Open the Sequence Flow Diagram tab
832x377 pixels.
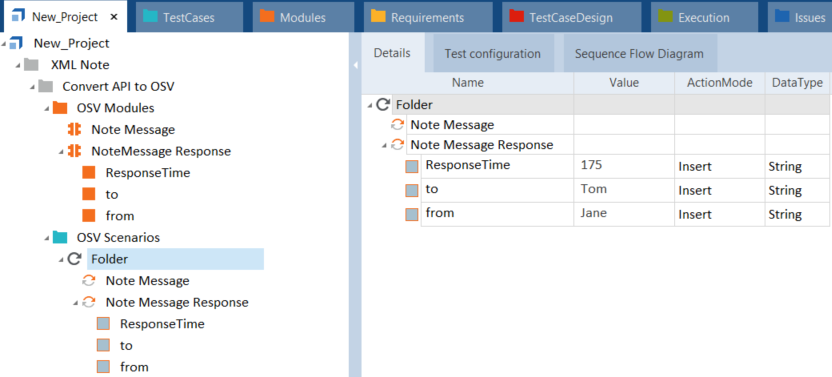pos(639,54)
